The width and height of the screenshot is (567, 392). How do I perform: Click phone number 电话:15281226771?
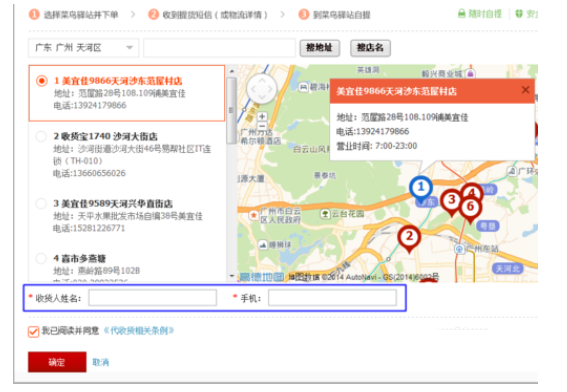click(x=89, y=228)
